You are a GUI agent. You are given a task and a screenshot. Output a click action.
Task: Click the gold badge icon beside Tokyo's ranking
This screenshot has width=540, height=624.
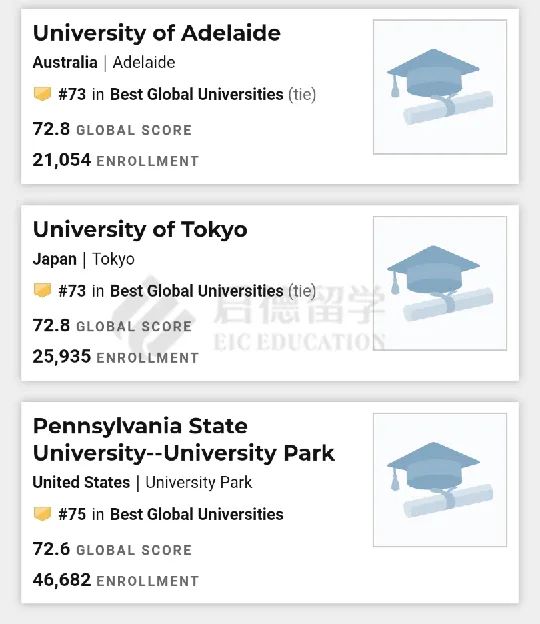point(42,291)
